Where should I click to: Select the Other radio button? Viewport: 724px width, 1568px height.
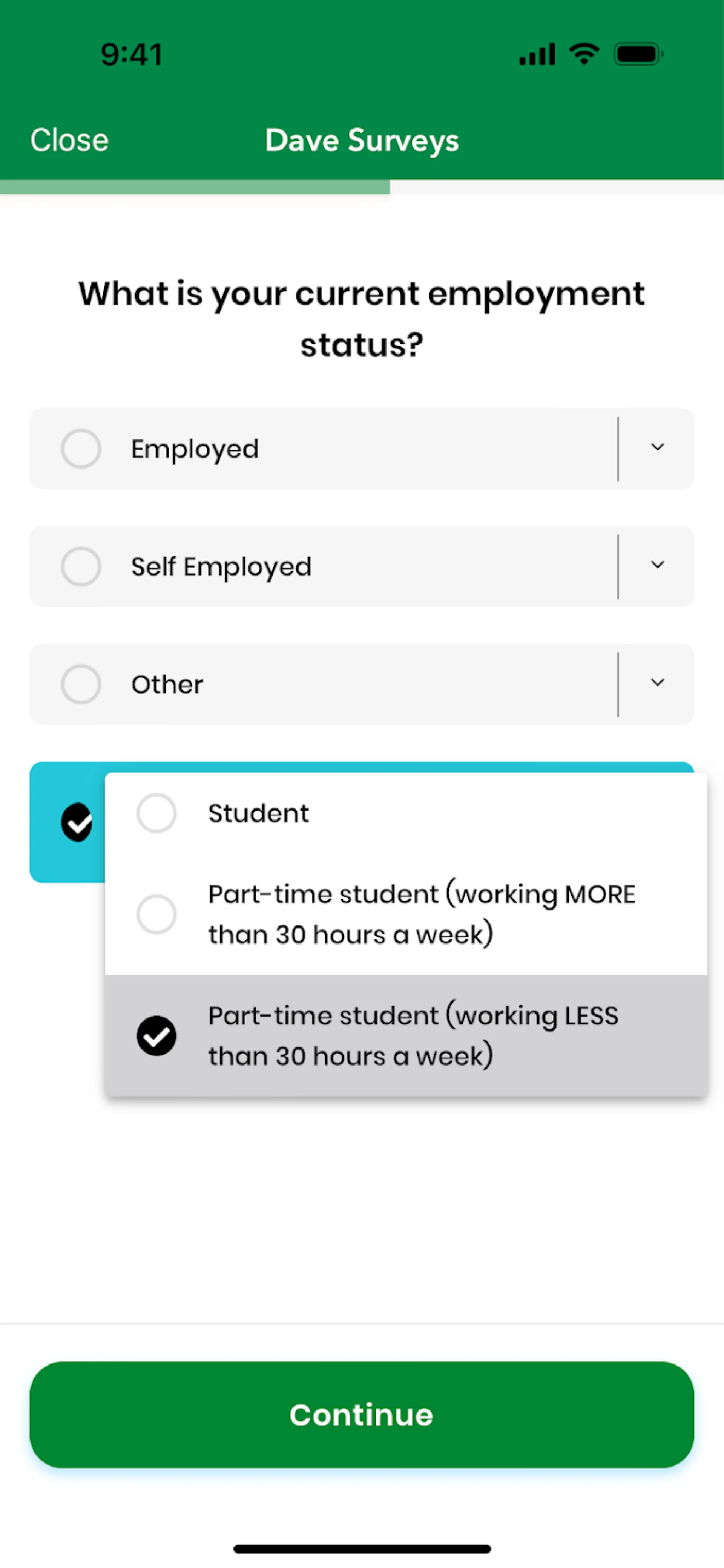(81, 684)
